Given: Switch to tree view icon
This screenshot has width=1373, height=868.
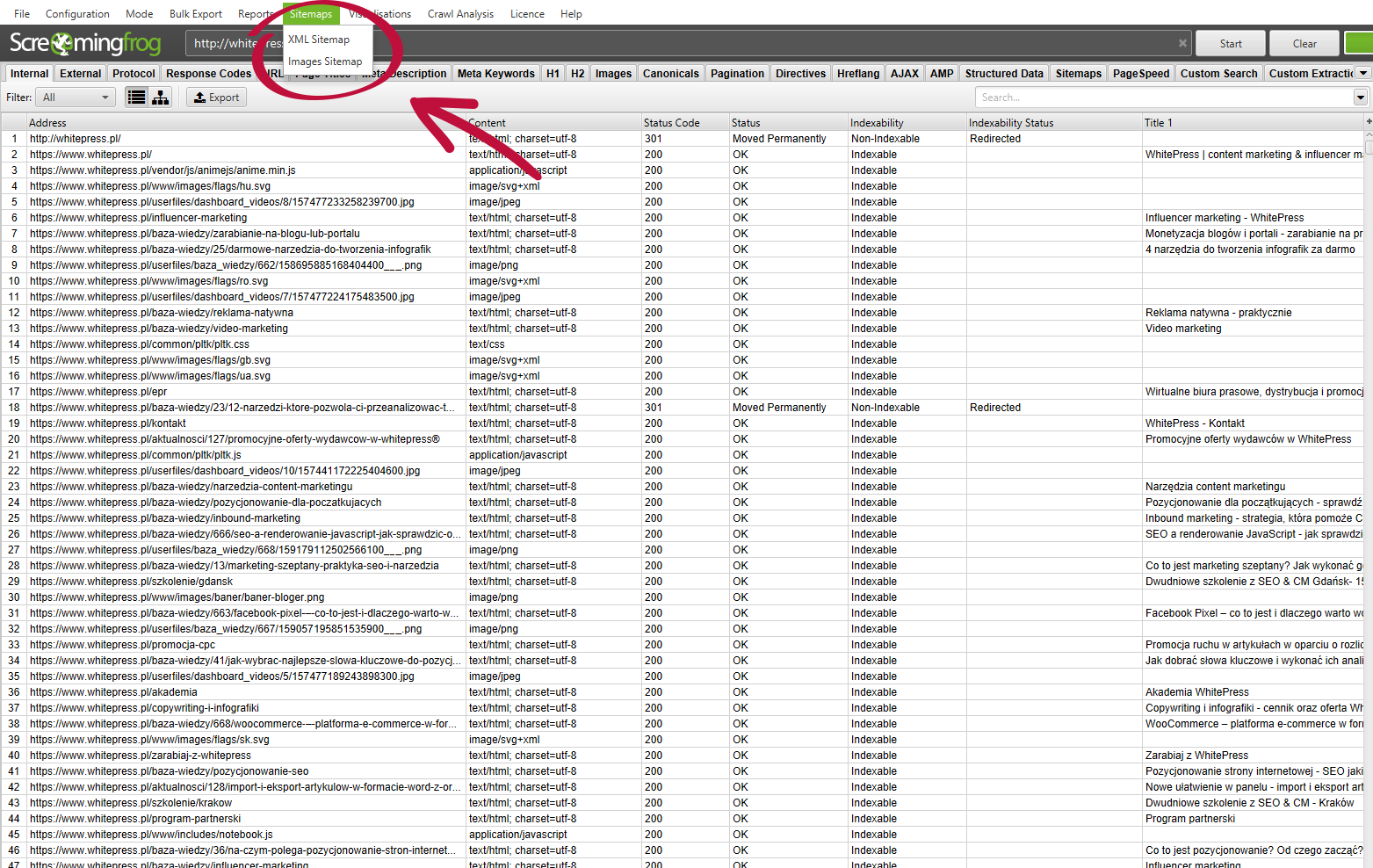Looking at the screenshot, I should tap(160, 98).
